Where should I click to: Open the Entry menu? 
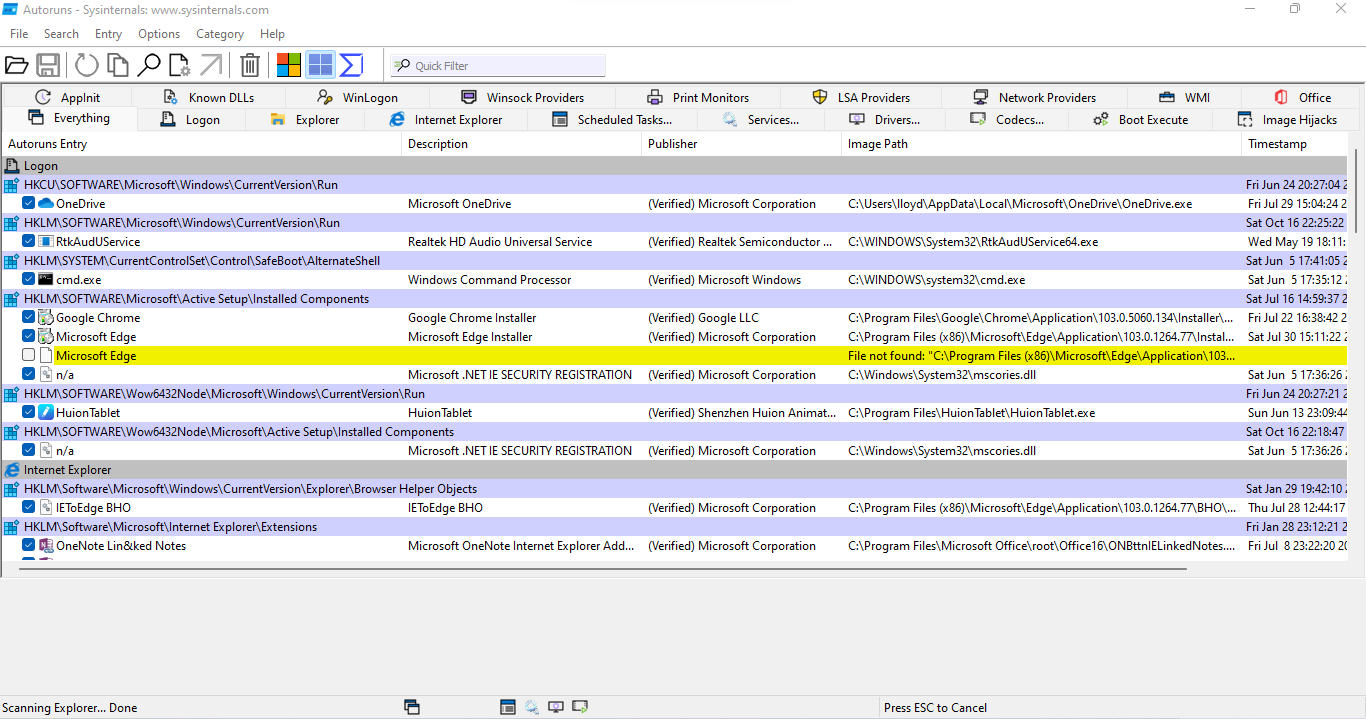[108, 34]
